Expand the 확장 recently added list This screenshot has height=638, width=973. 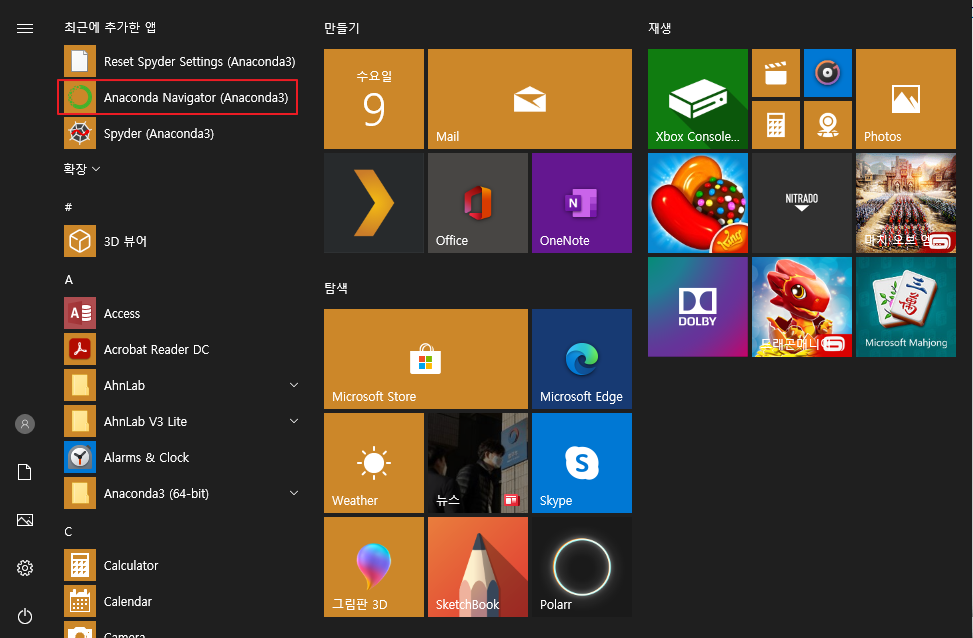click(x=82, y=169)
